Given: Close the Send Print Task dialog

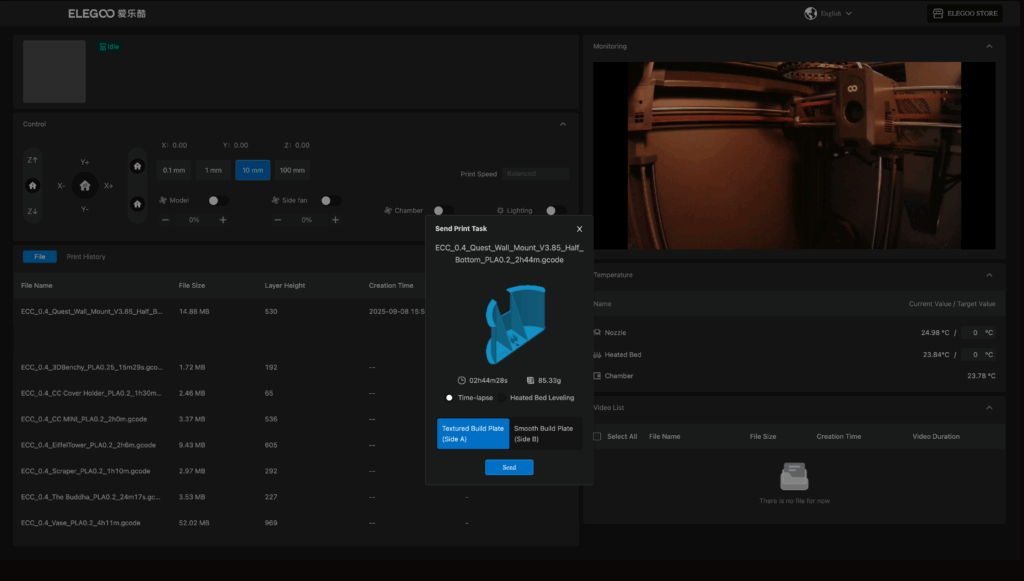Looking at the screenshot, I should 579,229.
